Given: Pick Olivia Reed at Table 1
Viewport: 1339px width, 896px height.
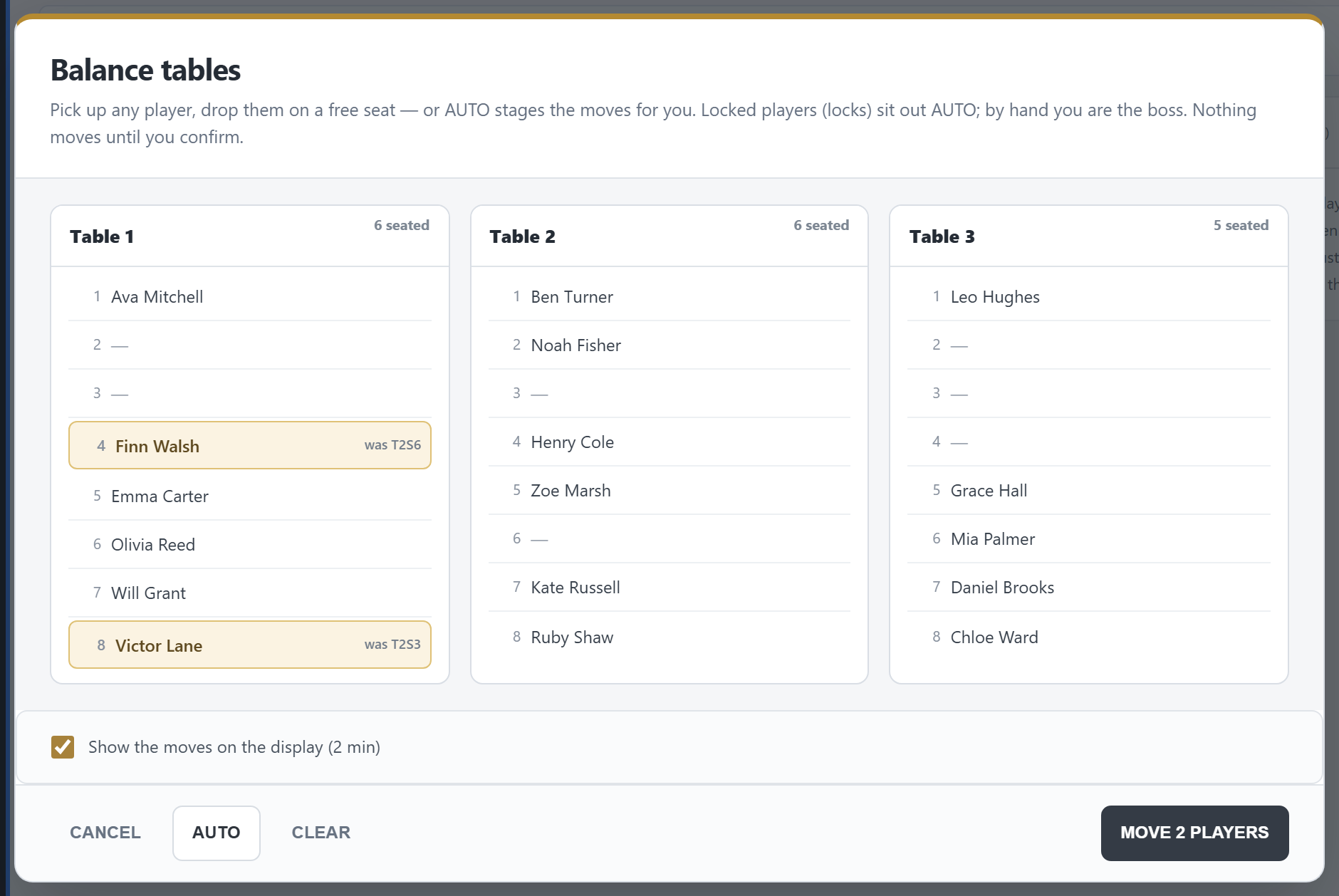Looking at the screenshot, I should [x=250, y=545].
